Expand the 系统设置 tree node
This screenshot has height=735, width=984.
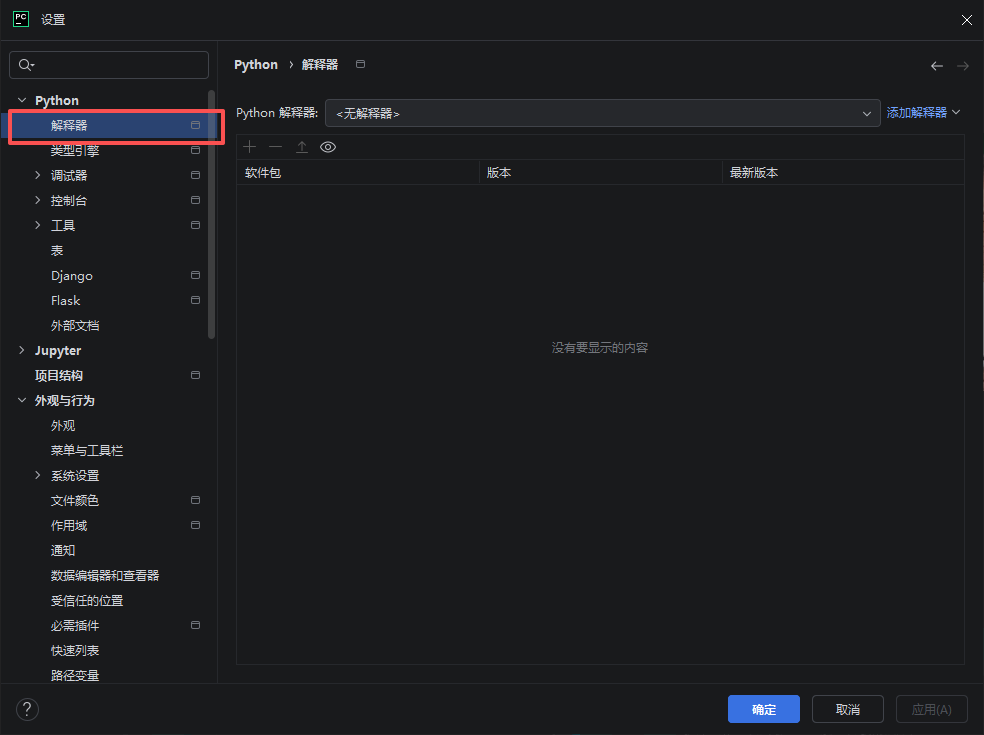[x=38, y=475]
